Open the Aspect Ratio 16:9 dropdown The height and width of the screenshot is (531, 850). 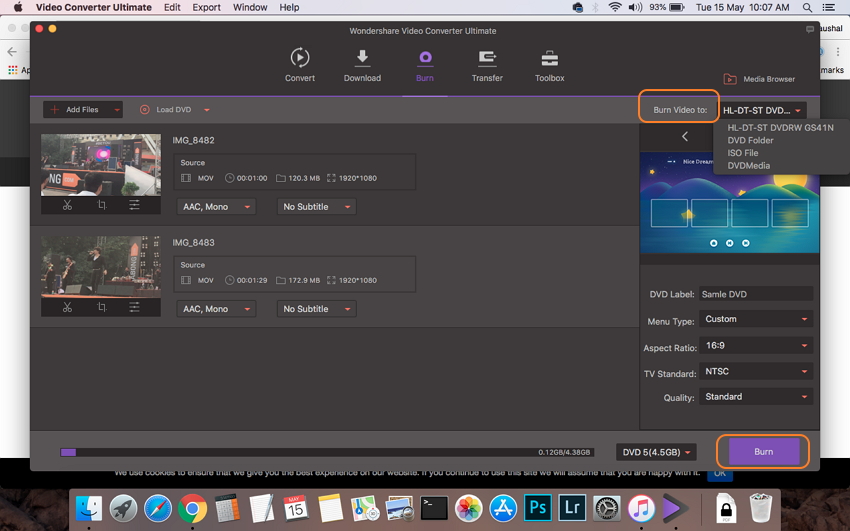pyautogui.click(x=756, y=345)
